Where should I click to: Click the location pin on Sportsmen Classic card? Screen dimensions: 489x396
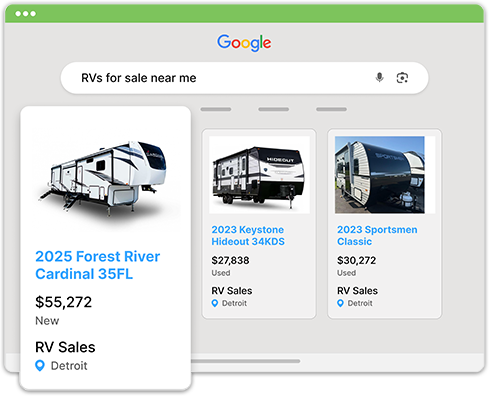[x=340, y=303]
